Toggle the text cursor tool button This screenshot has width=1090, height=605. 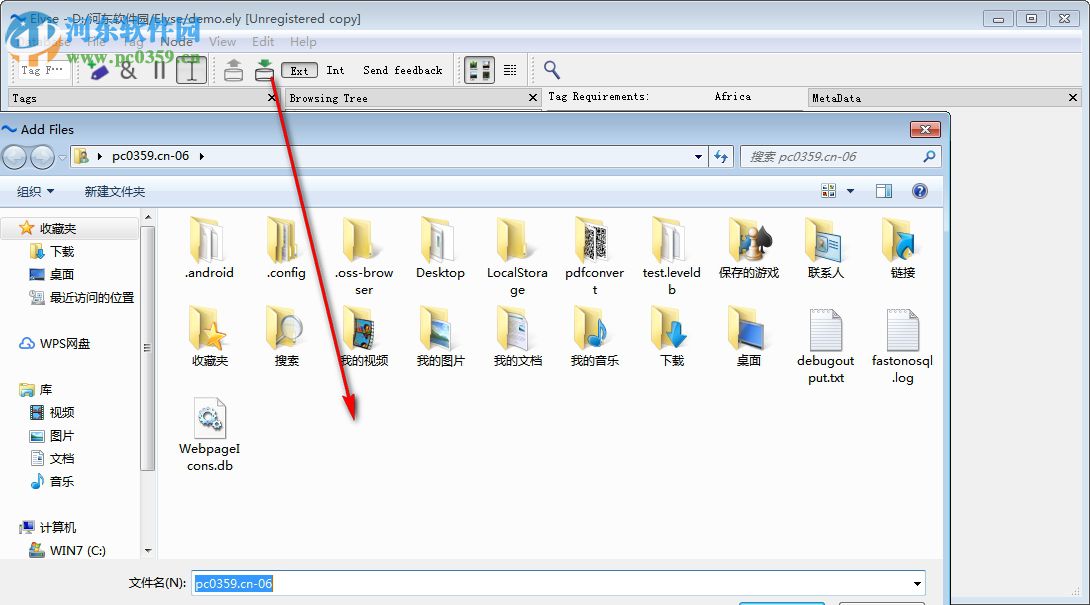(191, 70)
